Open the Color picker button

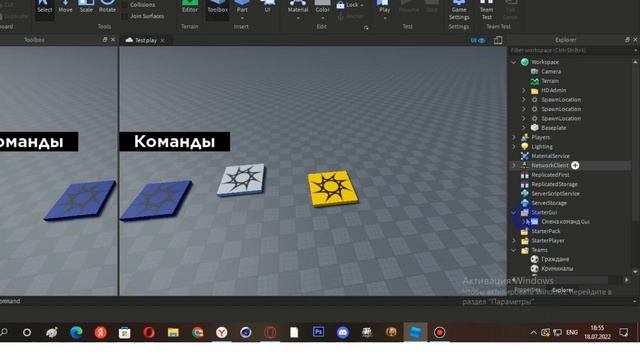tap(322, 6)
